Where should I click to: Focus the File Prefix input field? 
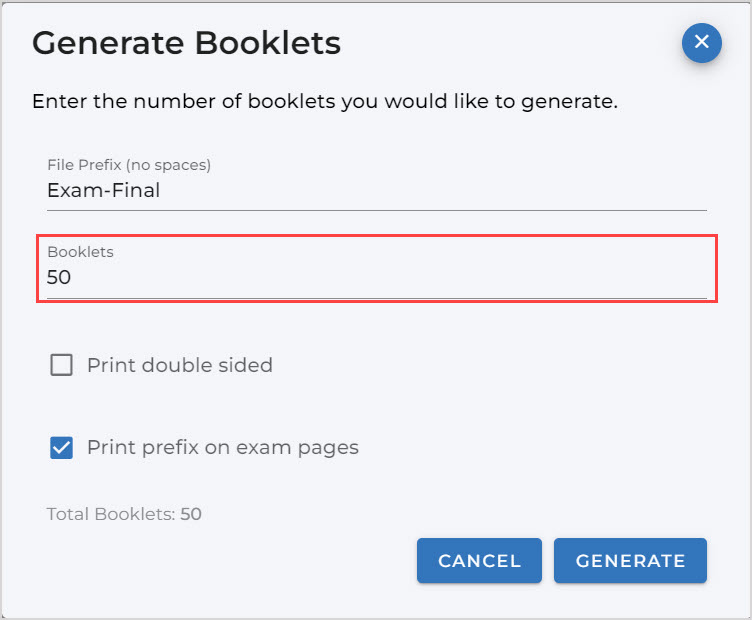(x=376, y=190)
